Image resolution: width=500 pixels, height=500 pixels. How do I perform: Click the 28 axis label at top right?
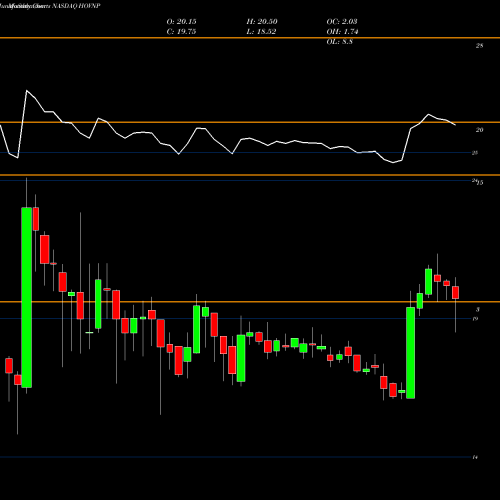pyautogui.click(x=479, y=46)
